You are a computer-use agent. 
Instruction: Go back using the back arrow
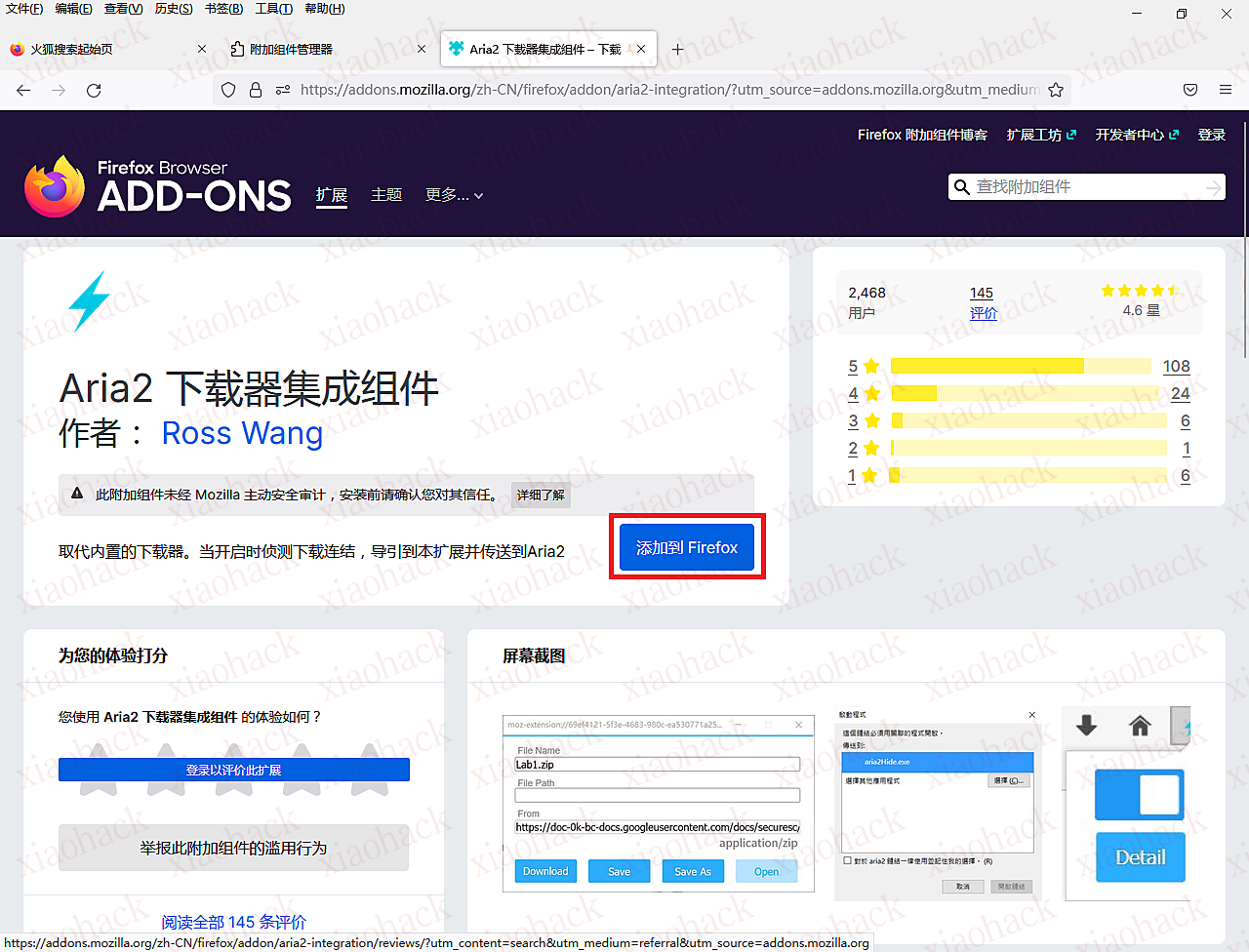click(x=24, y=91)
